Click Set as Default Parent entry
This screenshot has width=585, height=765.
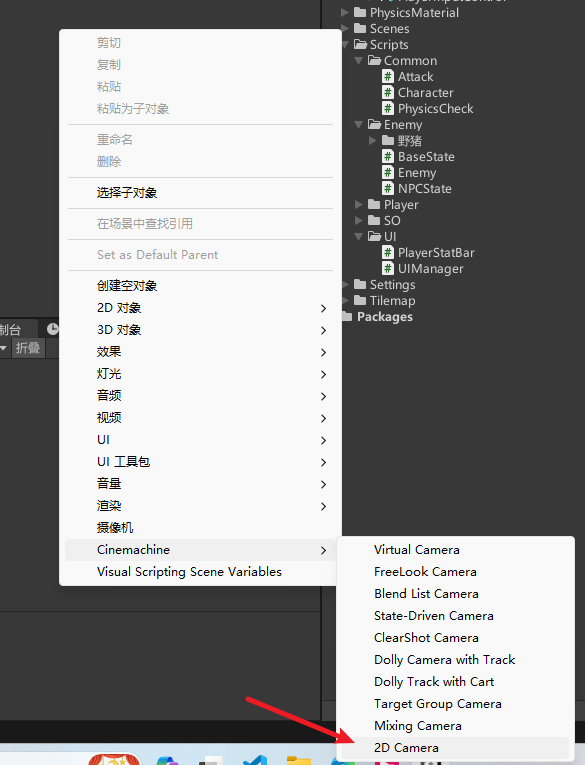pos(200,255)
